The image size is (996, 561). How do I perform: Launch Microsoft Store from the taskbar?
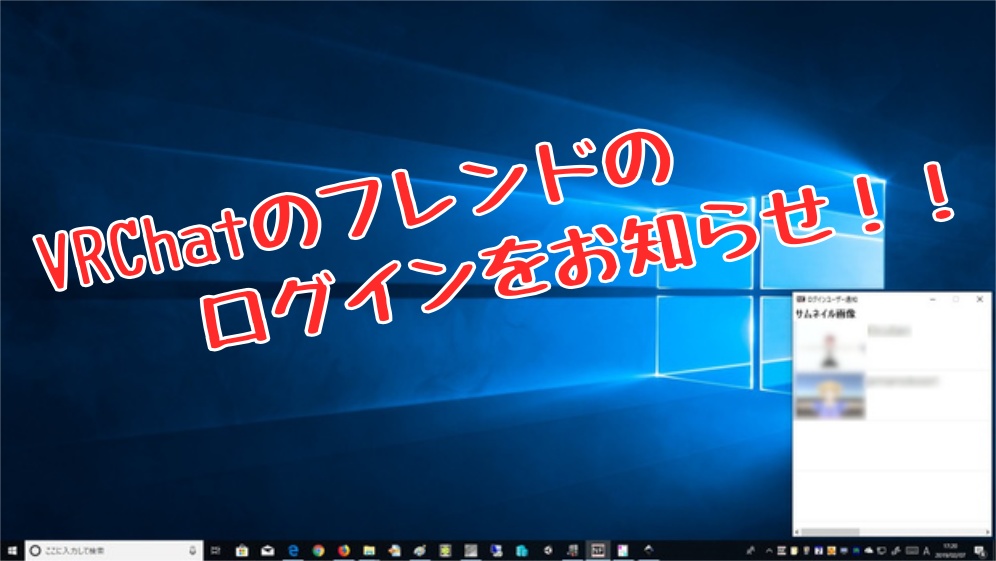coord(242,550)
